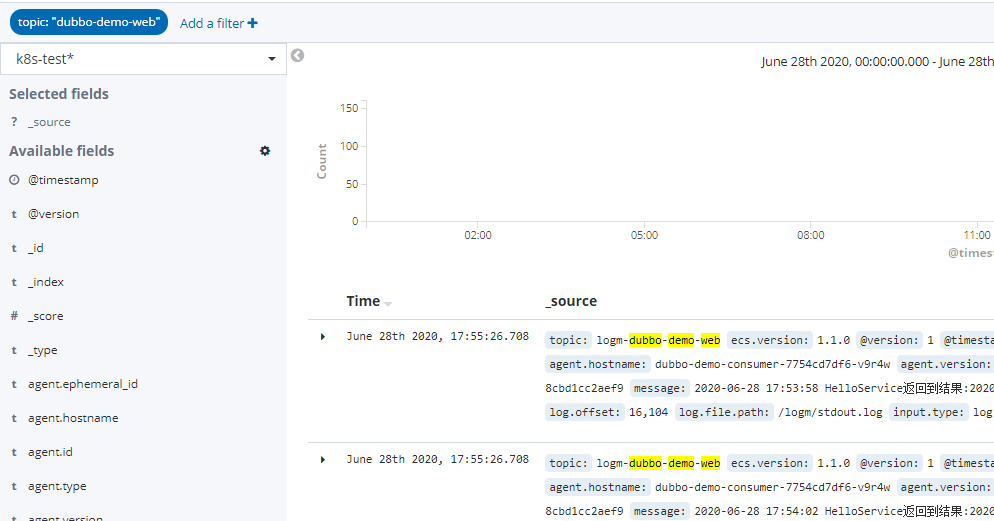
Task: Open available fields settings gear
Action: pyautogui.click(x=265, y=151)
